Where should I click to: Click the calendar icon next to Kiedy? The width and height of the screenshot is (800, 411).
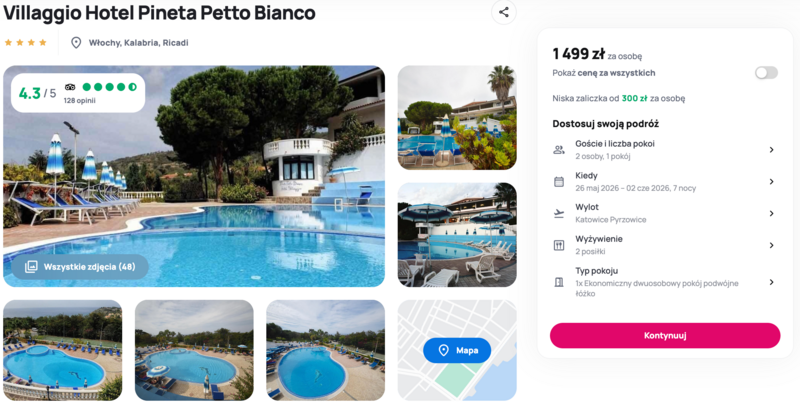click(559, 182)
